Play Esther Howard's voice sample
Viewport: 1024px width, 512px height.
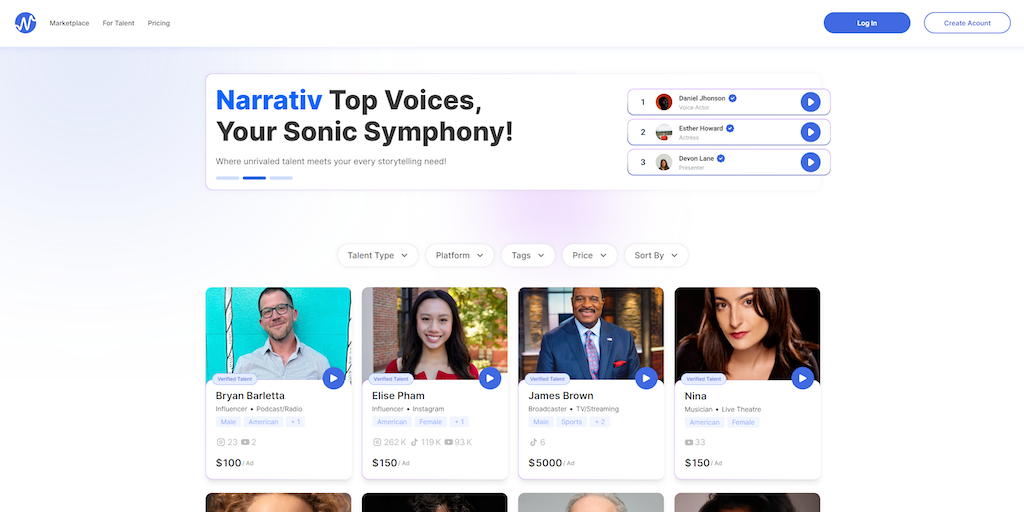coord(810,132)
